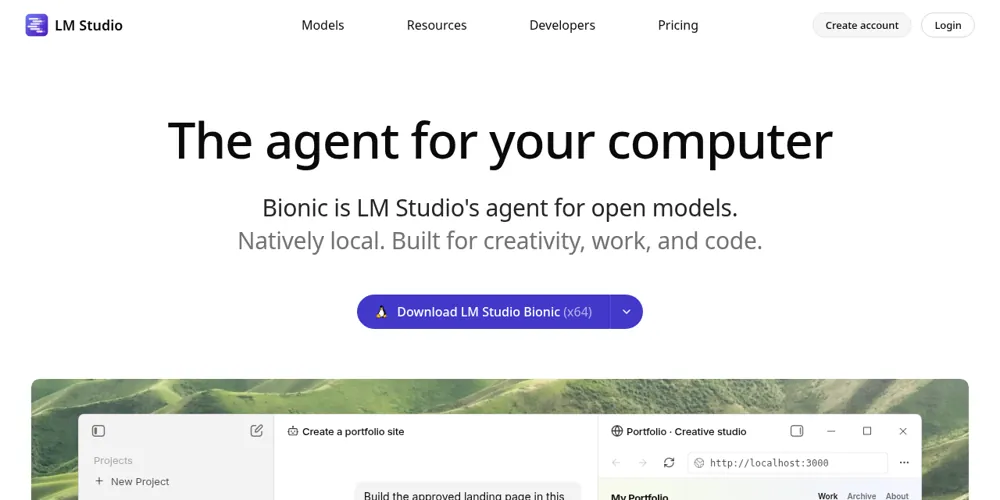Click the site info icon in address bar
Viewport: 1000px width, 500px height.
coord(699,463)
